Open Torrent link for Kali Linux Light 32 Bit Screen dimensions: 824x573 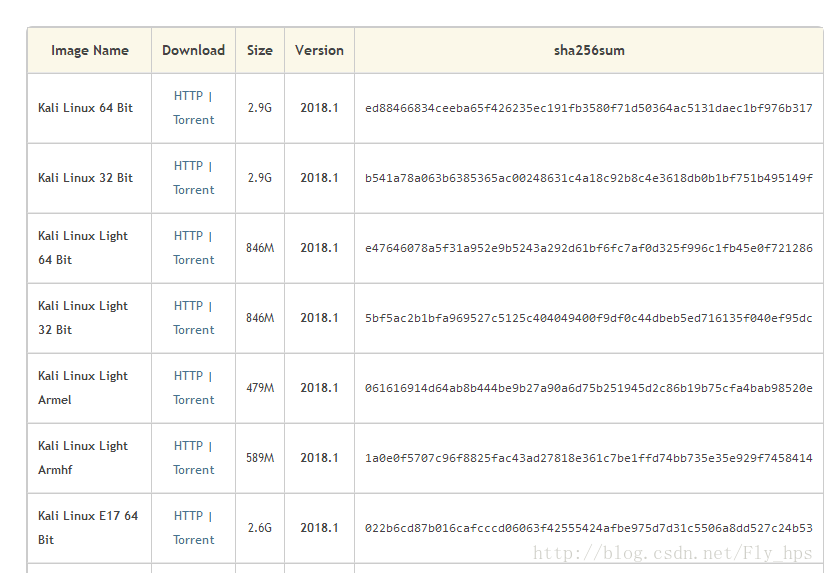(194, 330)
